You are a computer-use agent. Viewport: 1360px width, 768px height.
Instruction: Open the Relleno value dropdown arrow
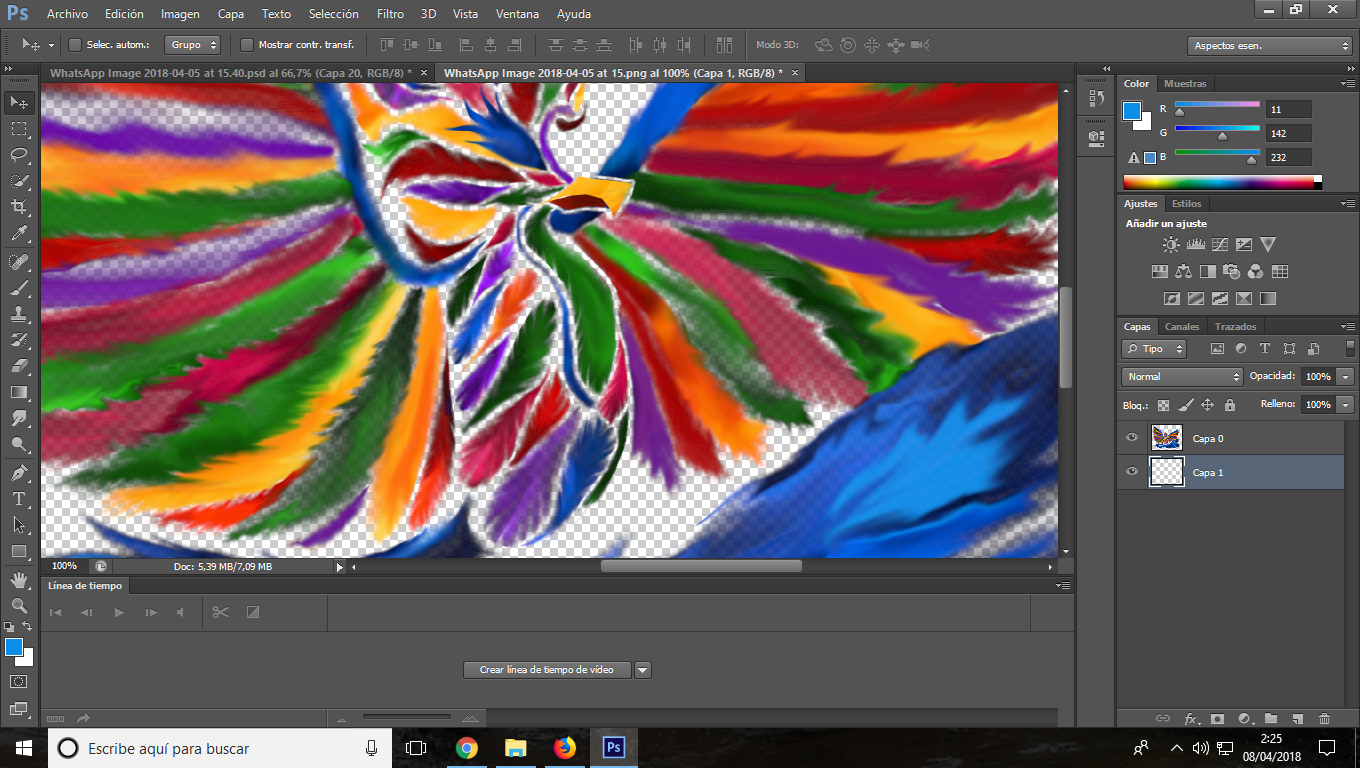point(1345,405)
